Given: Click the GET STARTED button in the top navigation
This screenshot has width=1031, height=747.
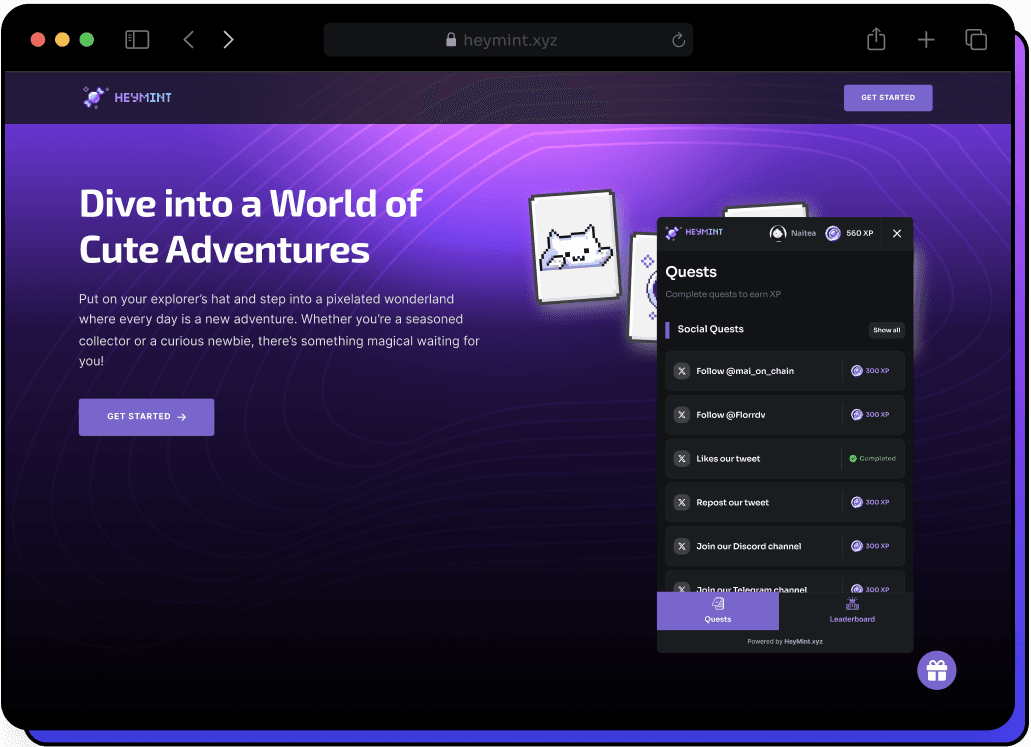Looking at the screenshot, I should 887,97.
